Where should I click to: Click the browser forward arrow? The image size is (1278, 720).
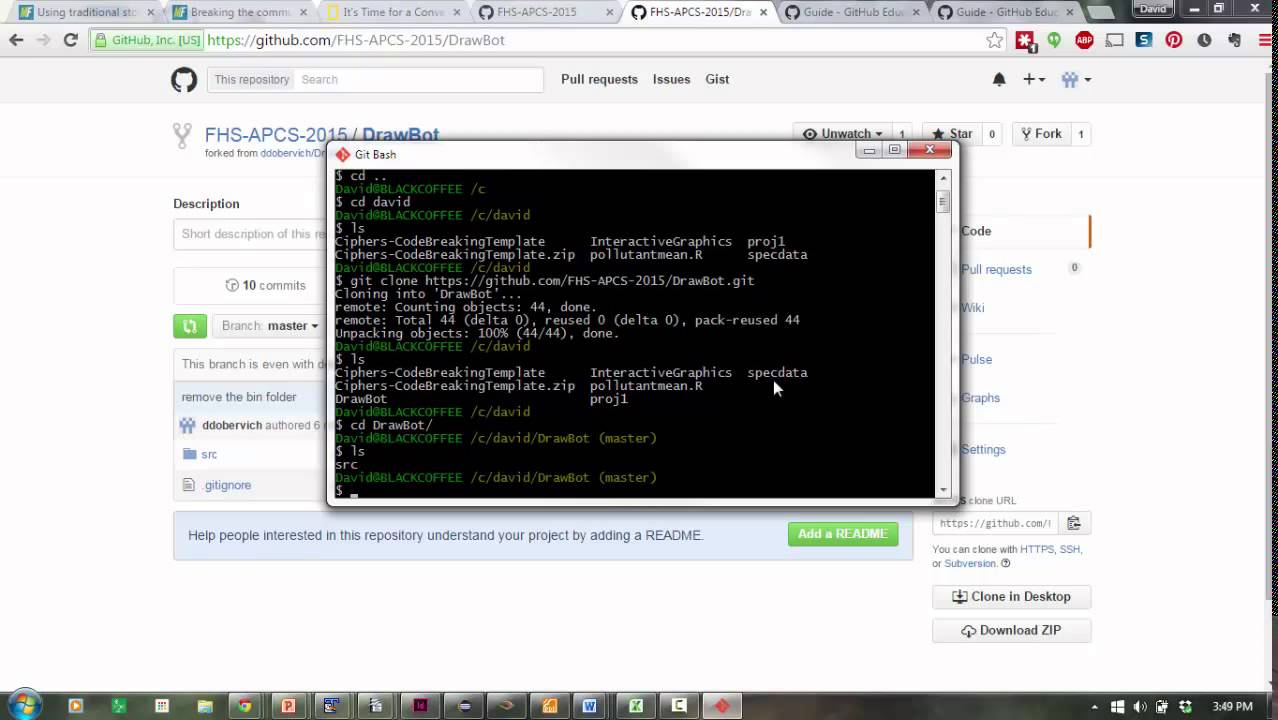[x=43, y=40]
